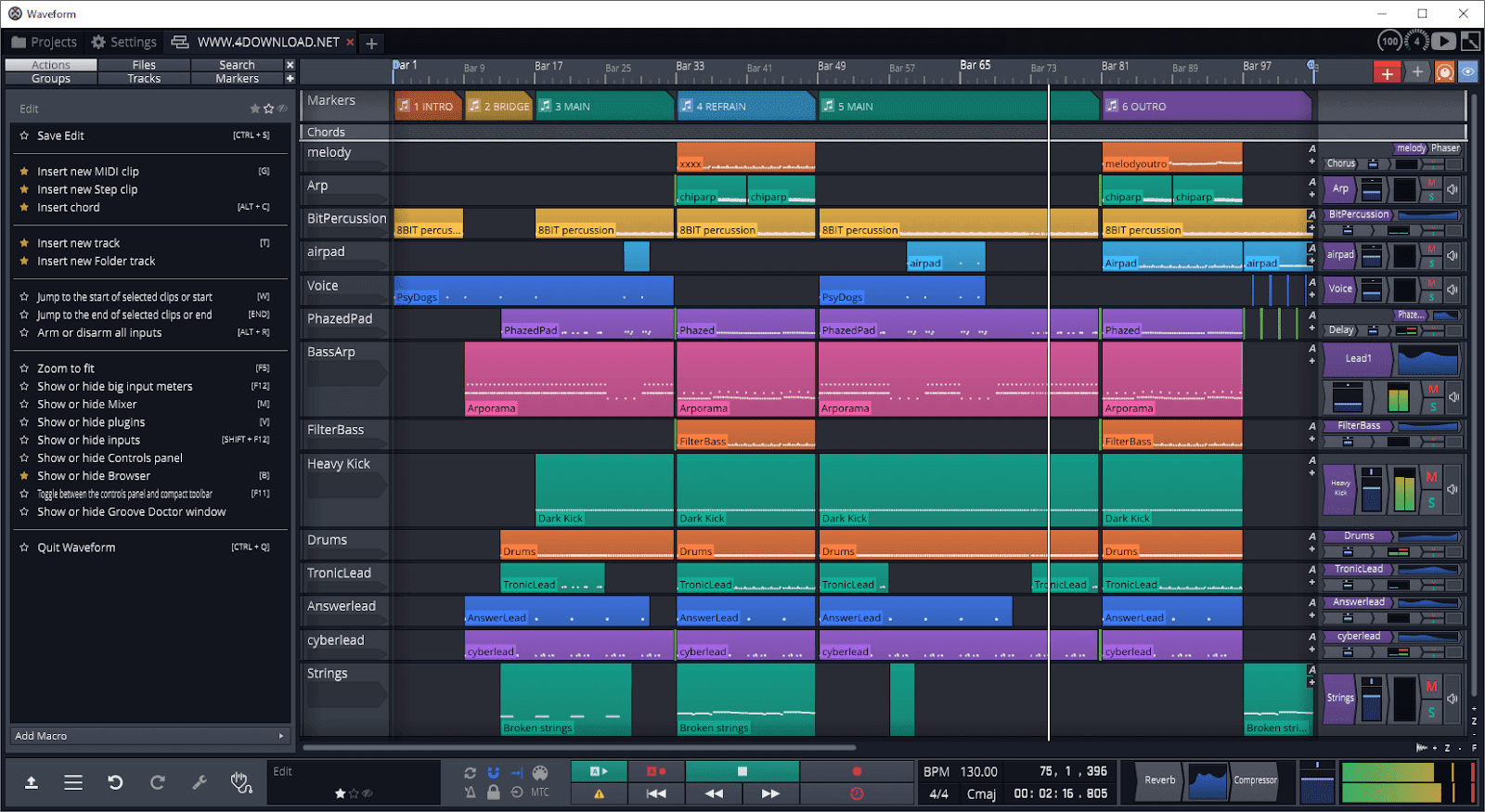The height and width of the screenshot is (812, 1485).
Task: Click the horizontal timeline scrollbar
Action: tap(579, 747)
